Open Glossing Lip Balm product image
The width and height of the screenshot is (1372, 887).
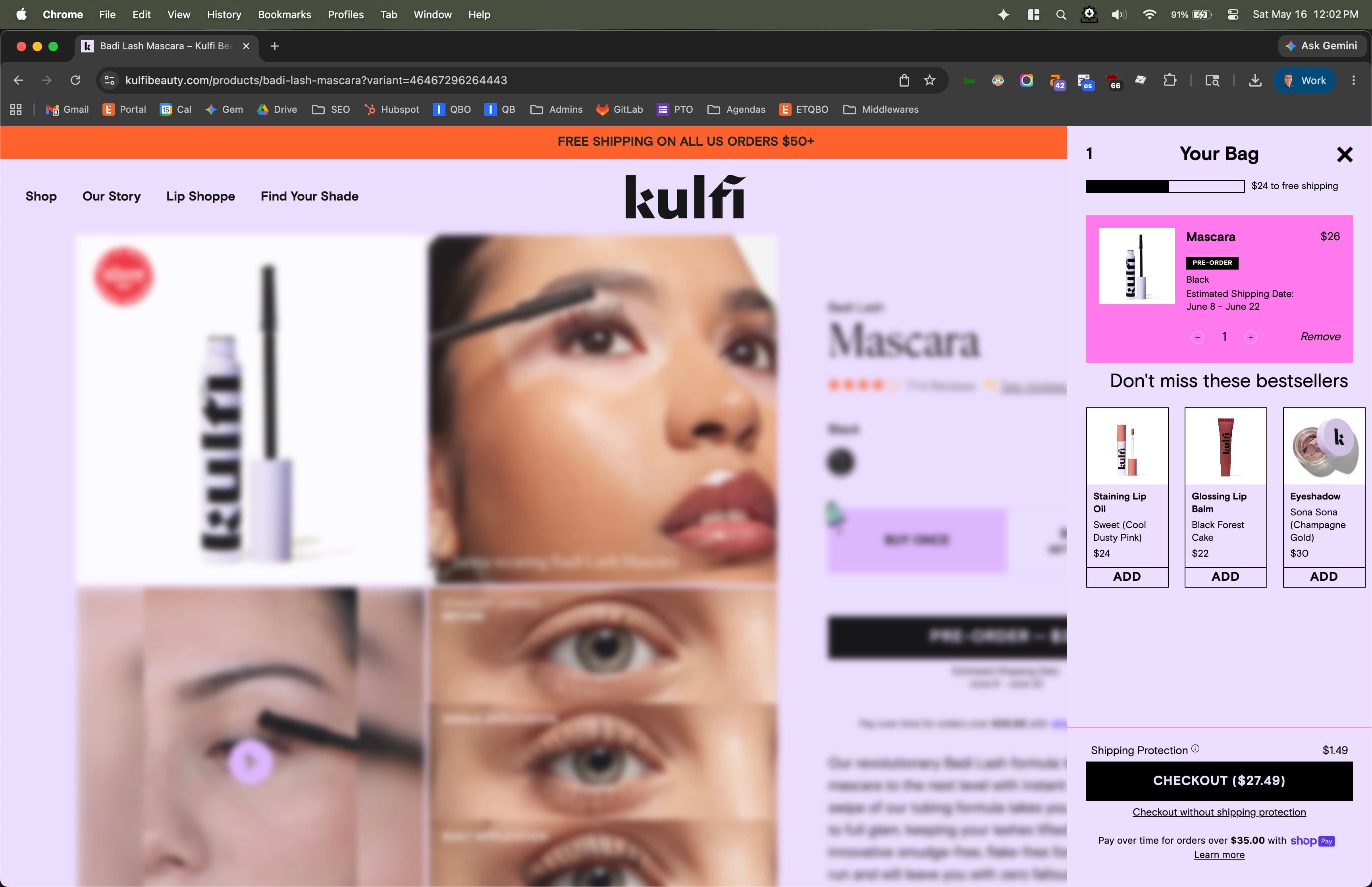[x=1225, y=446]
